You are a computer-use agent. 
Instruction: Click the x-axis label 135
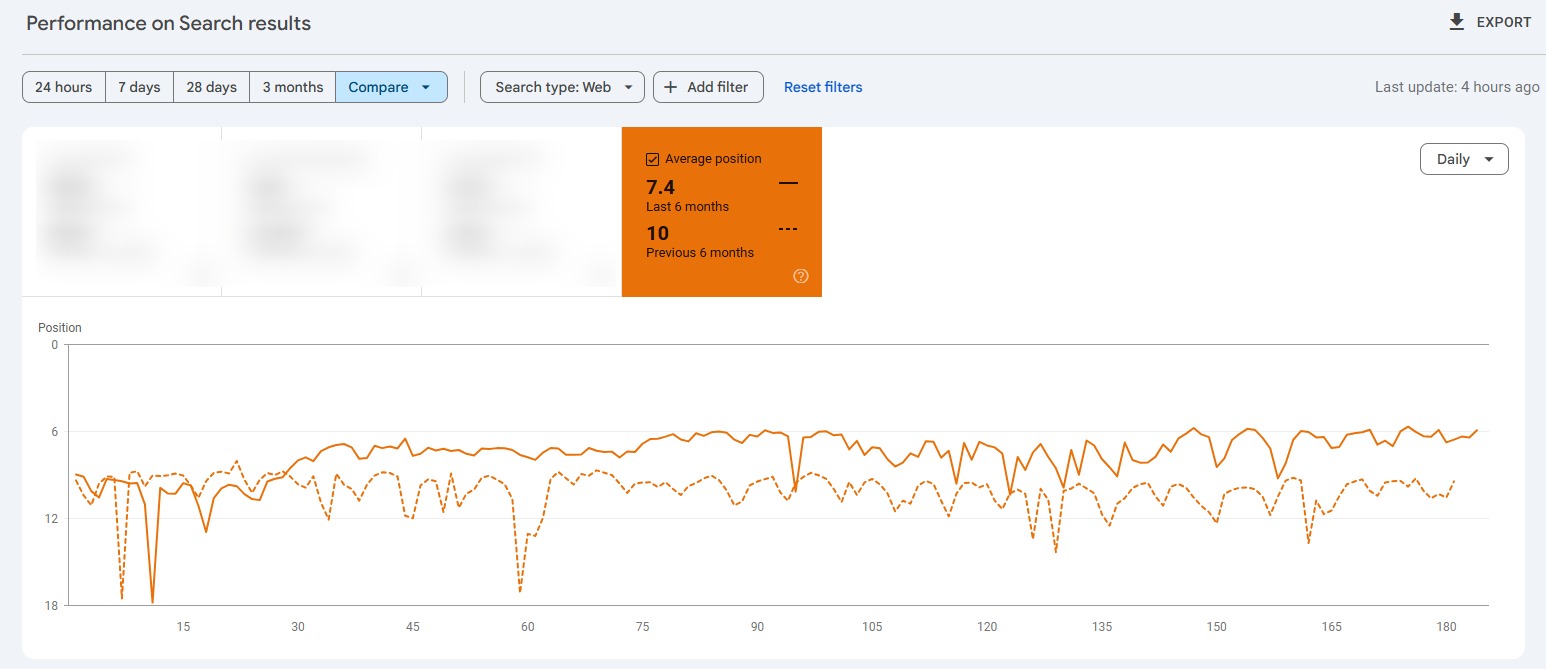click(x=1102, y=627)
